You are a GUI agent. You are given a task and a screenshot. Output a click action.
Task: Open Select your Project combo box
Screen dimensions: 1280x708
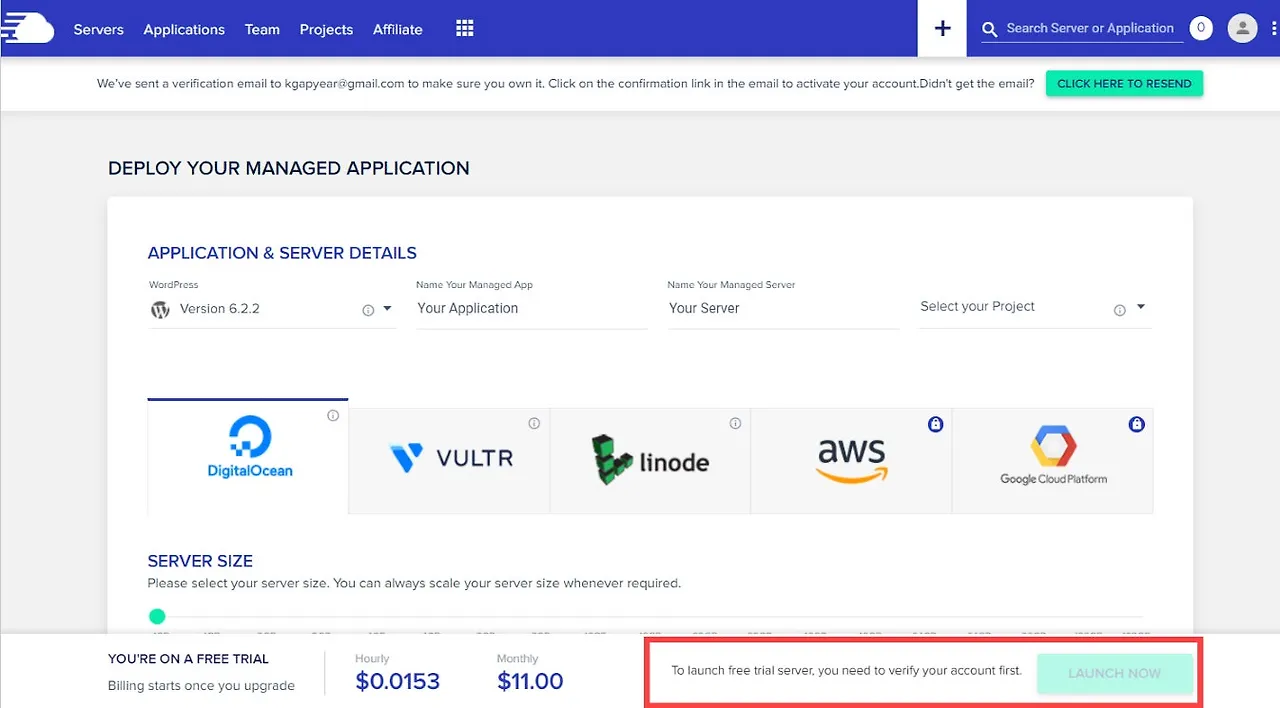pyautogui.click(x=1034, y=307)
